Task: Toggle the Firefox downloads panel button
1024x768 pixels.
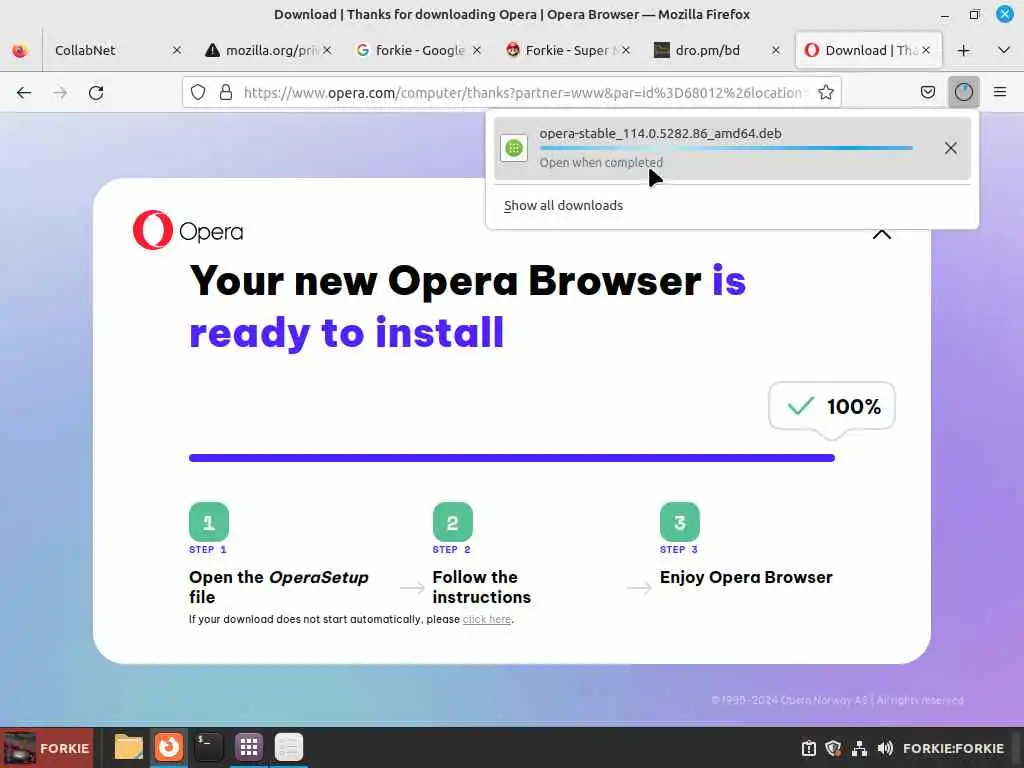Action: 963,93
